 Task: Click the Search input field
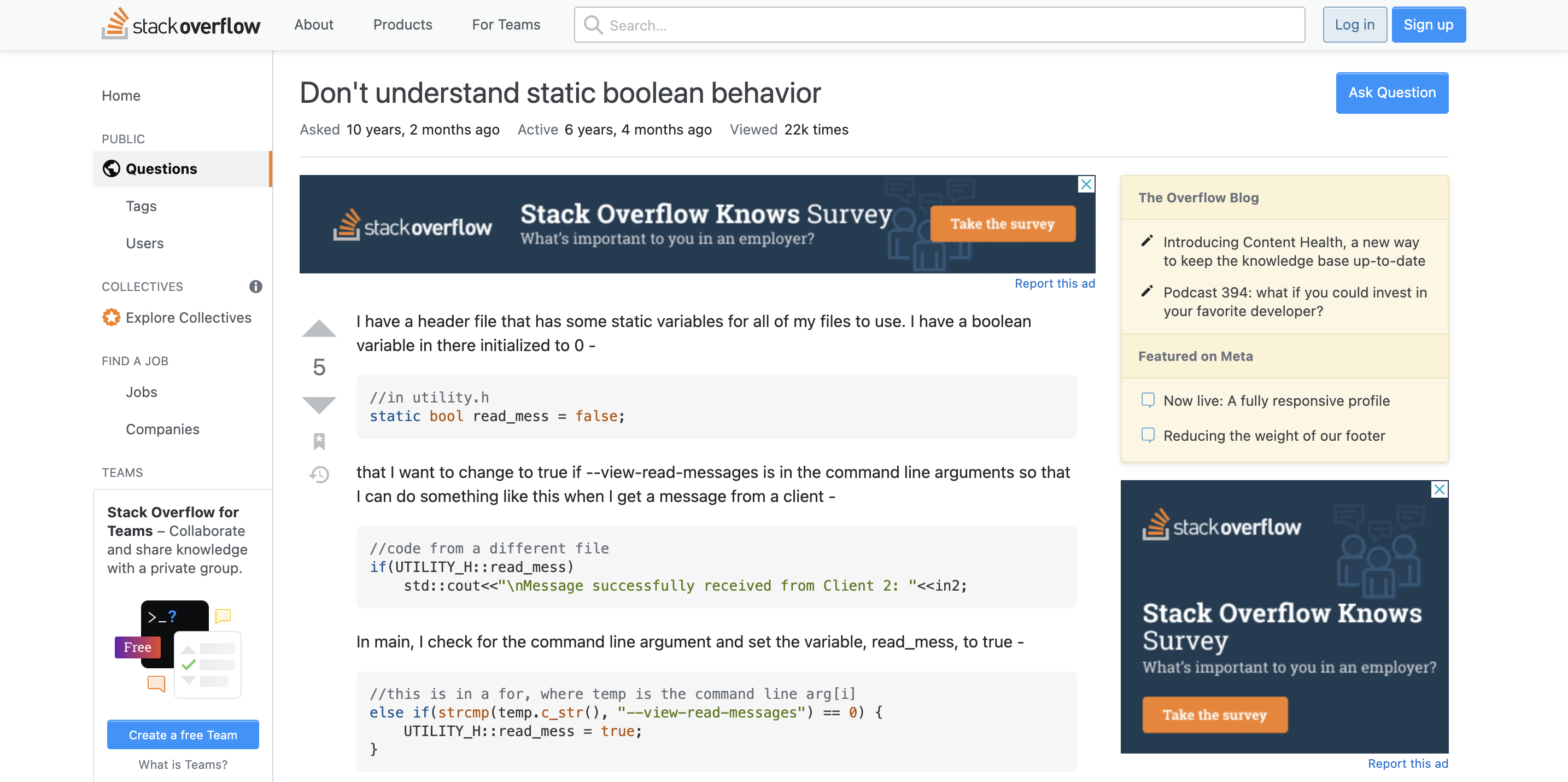[939, 25]
